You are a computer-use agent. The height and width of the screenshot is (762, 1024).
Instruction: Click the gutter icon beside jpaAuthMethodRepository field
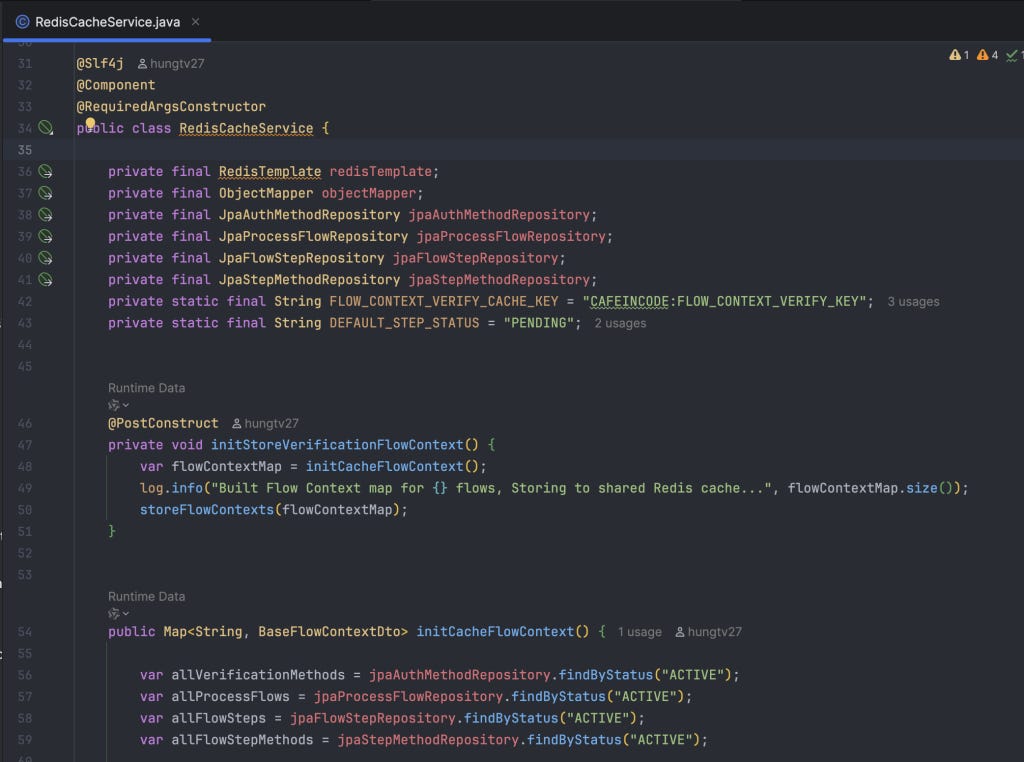(45, 215)
